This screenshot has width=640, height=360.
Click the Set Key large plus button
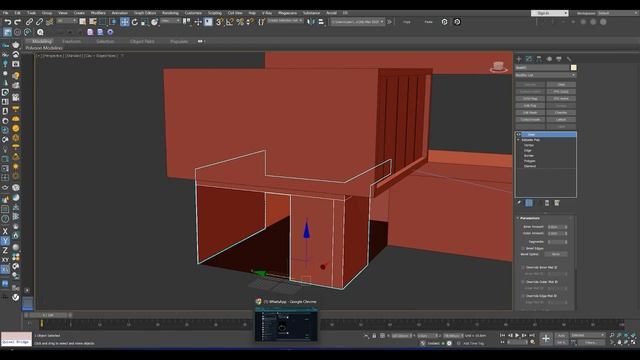[x=546, y=338]
